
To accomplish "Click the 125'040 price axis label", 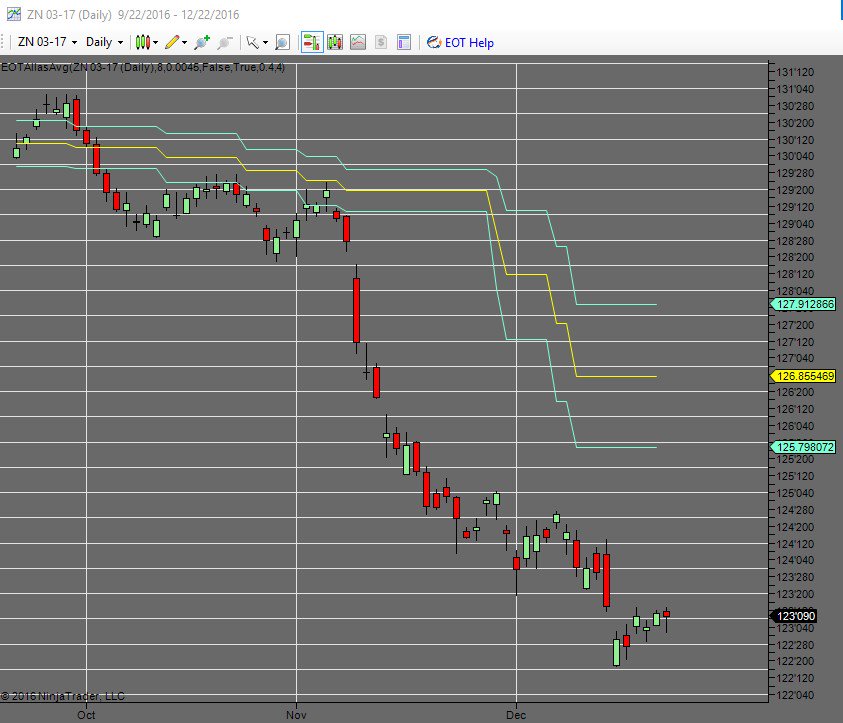I will click(795, 493).
